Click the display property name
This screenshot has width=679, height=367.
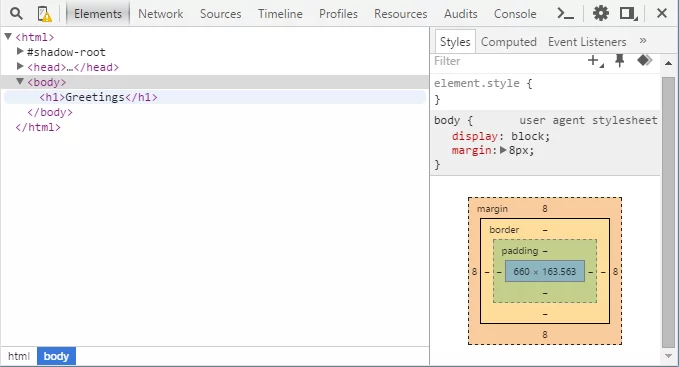pos(475,136)
